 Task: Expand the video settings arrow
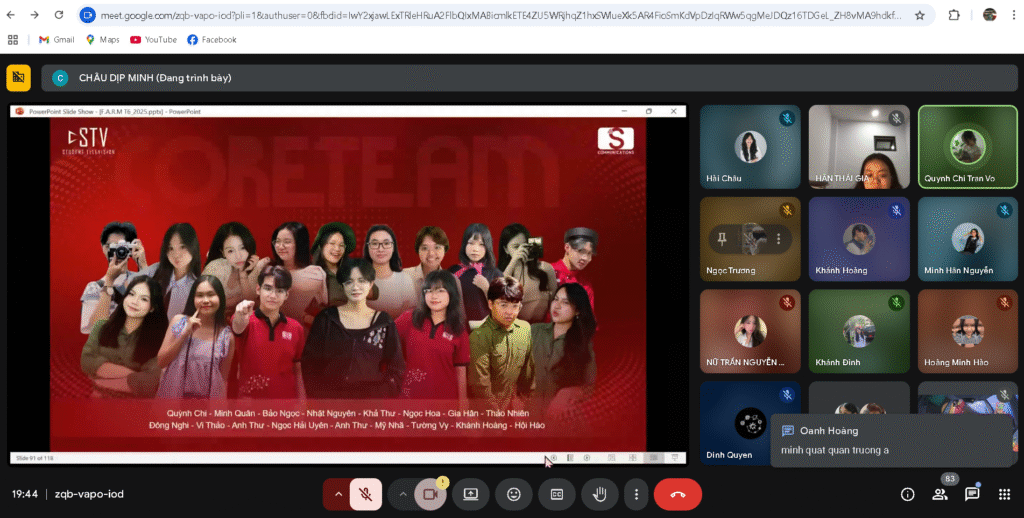404,494
